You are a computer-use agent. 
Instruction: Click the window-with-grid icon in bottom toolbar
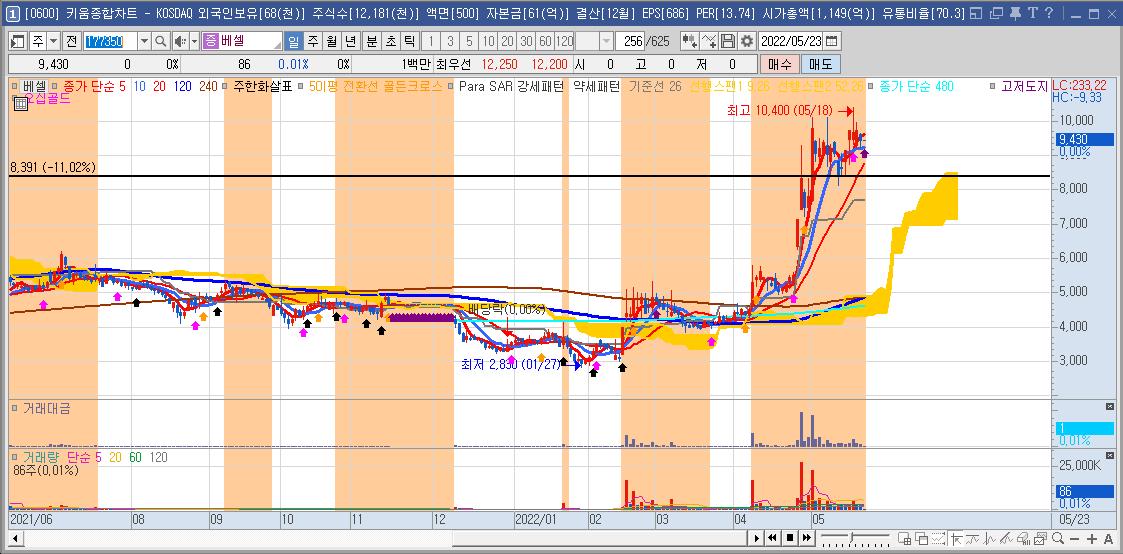(x=905, y=538)
